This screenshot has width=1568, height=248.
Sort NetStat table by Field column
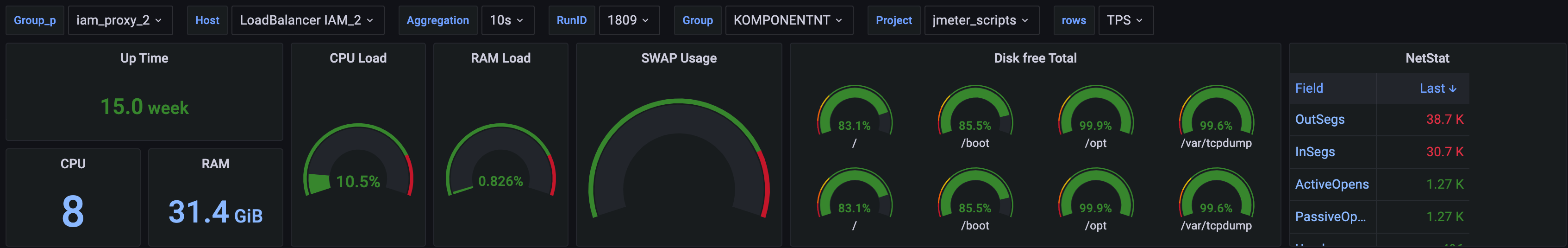point(1309,89)
